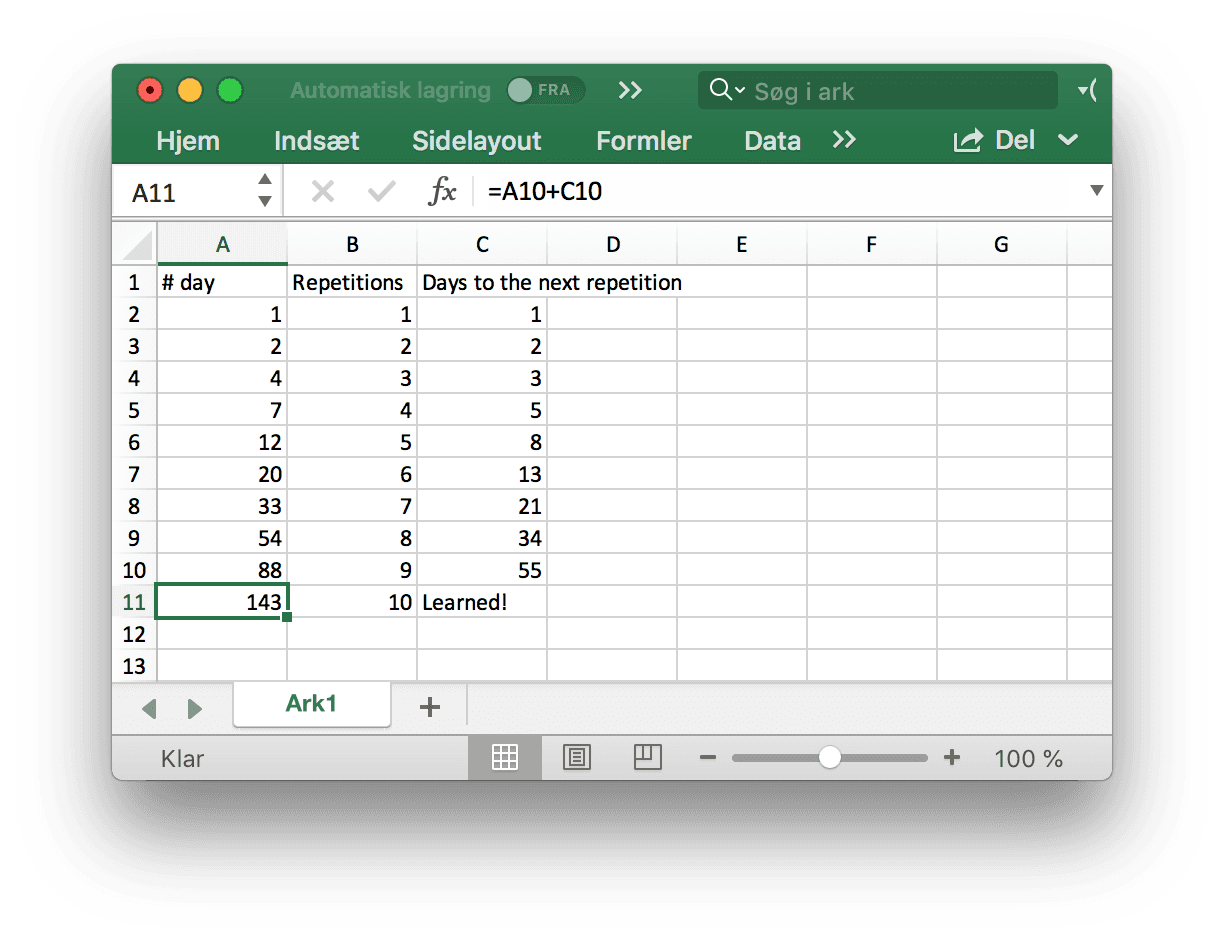
Task: Open the dropdown next to Del
Action: coord(1068,140)
